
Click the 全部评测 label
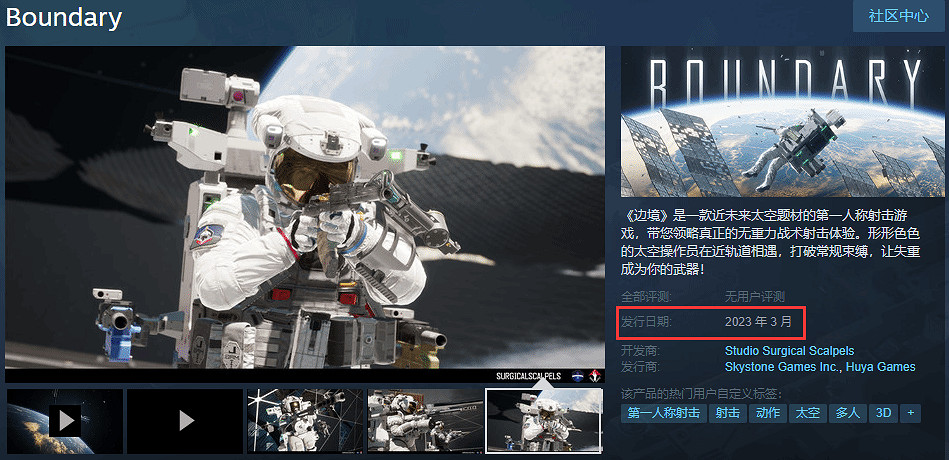646,297
